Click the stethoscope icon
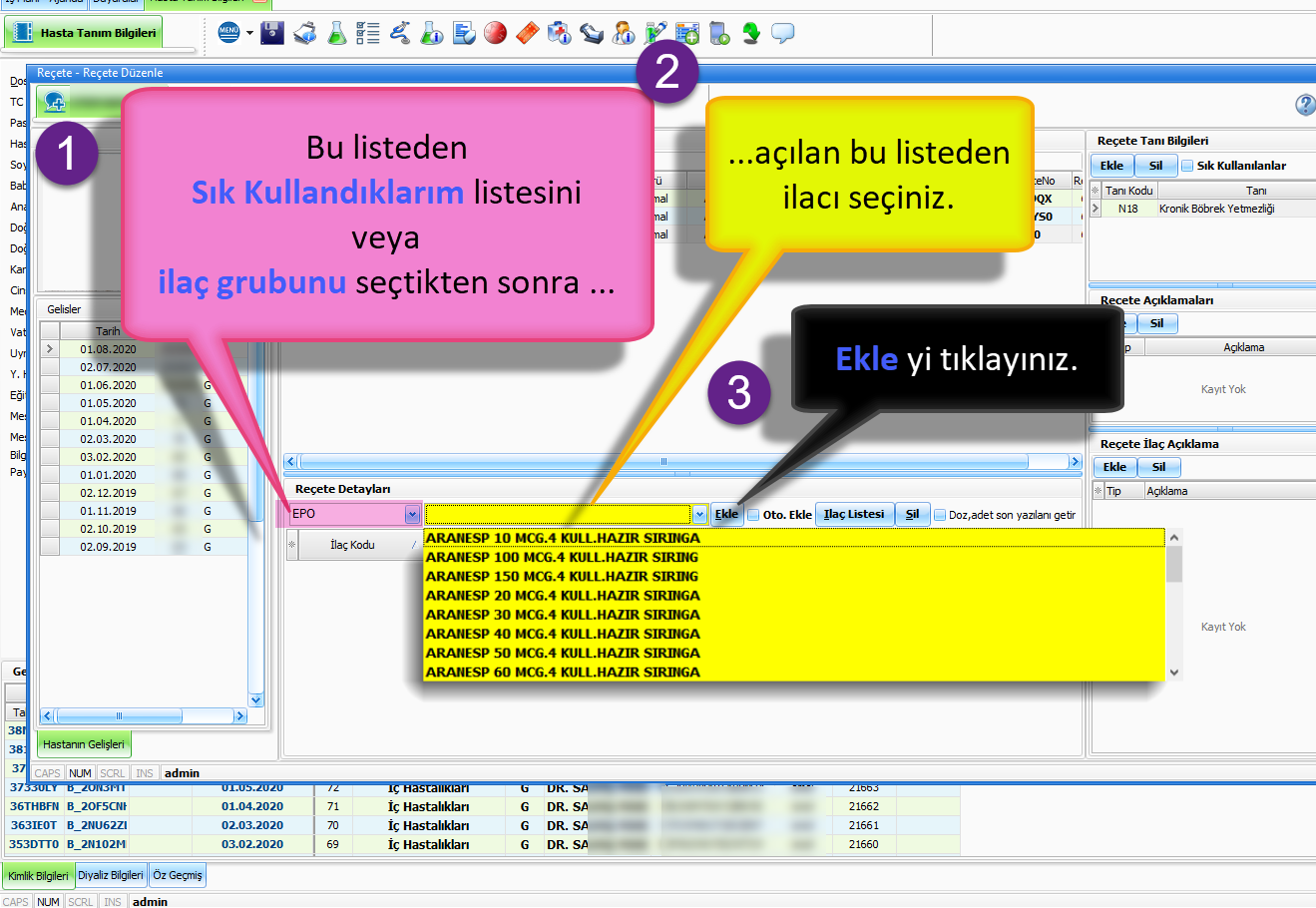The image size is (1316, 908). pos(400,33)
